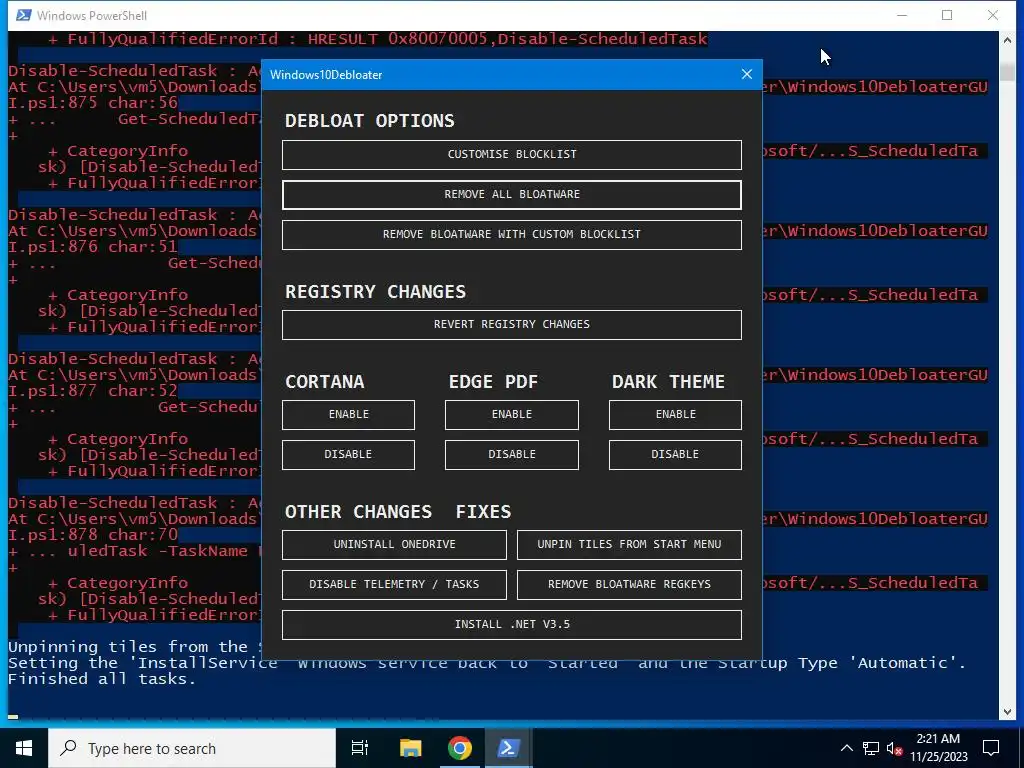This screenshot has width=1024, height=768.
Task: Disable Dark Theme
Action: pos(675,455)
